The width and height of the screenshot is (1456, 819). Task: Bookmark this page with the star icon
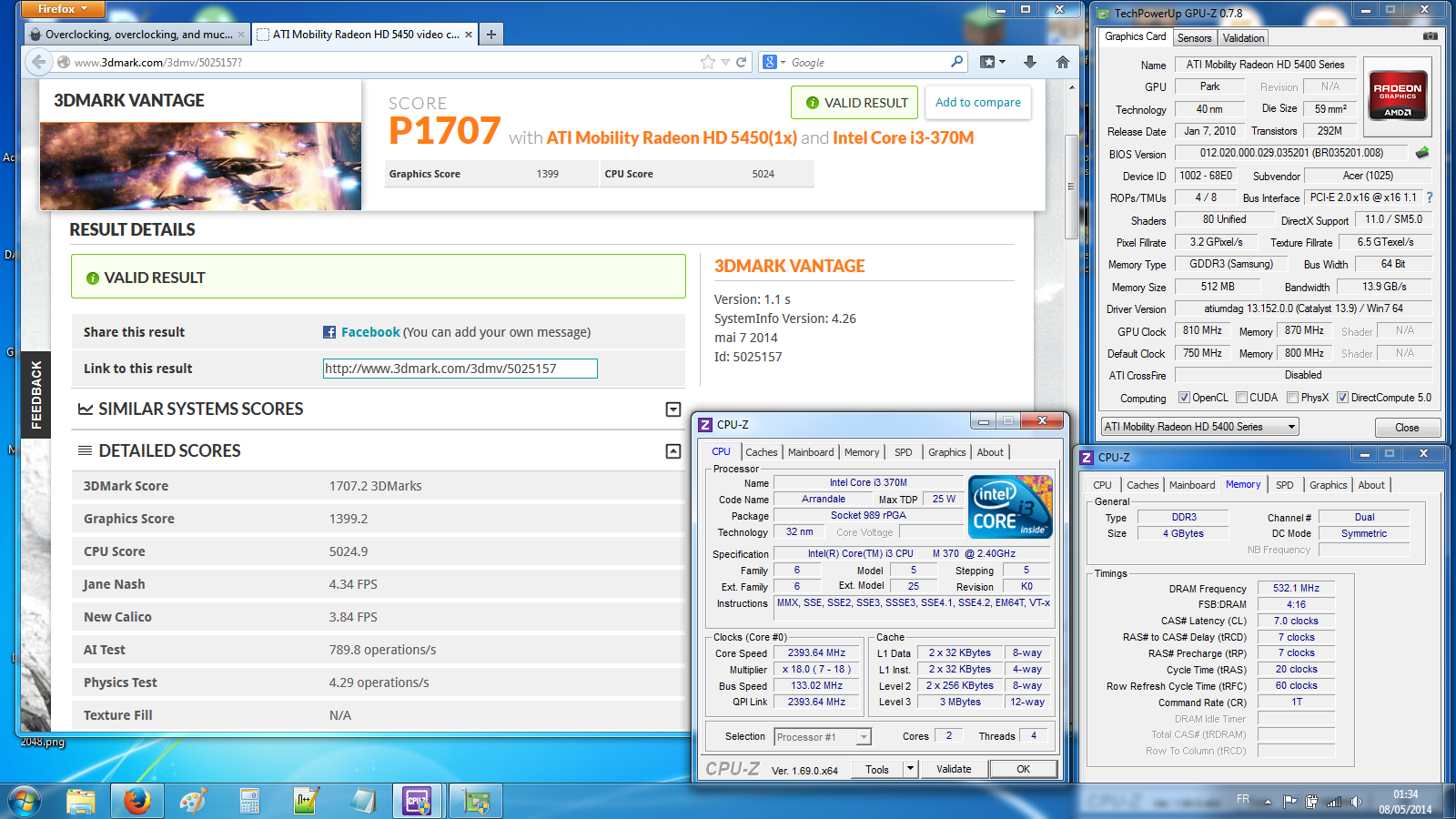click(708, 62)
